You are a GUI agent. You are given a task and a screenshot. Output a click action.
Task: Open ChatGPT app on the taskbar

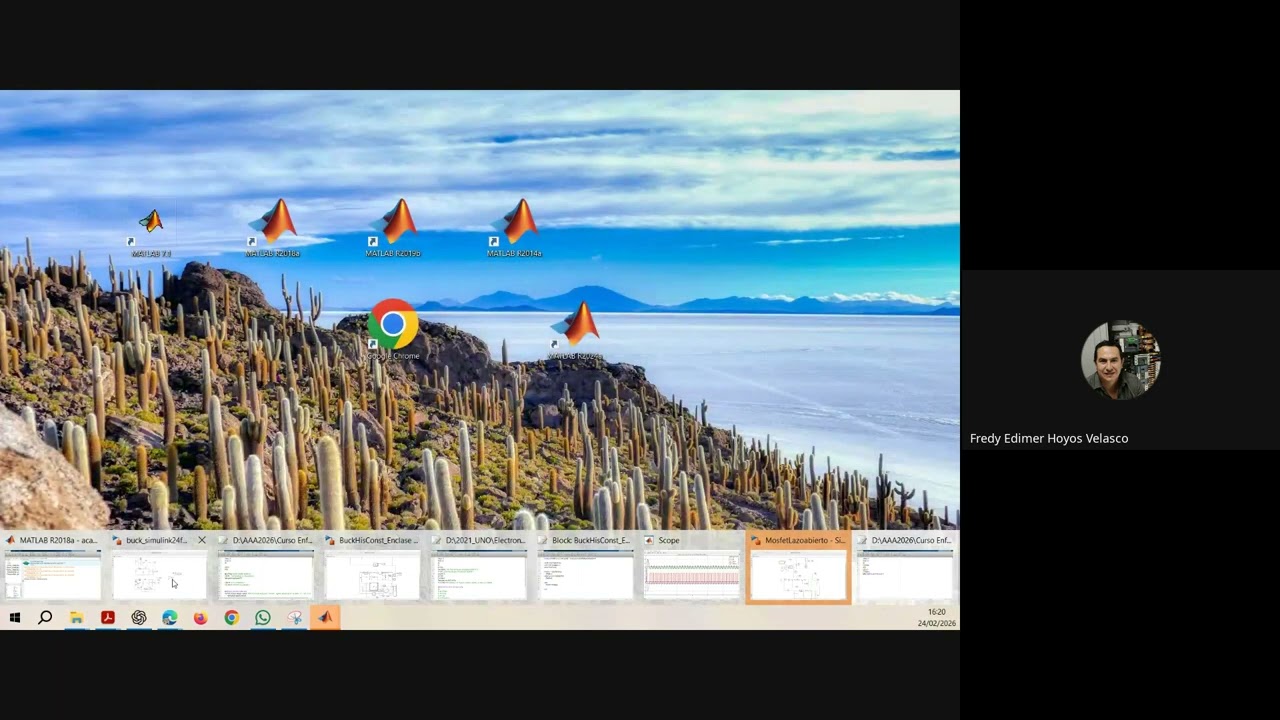[138, 618]
